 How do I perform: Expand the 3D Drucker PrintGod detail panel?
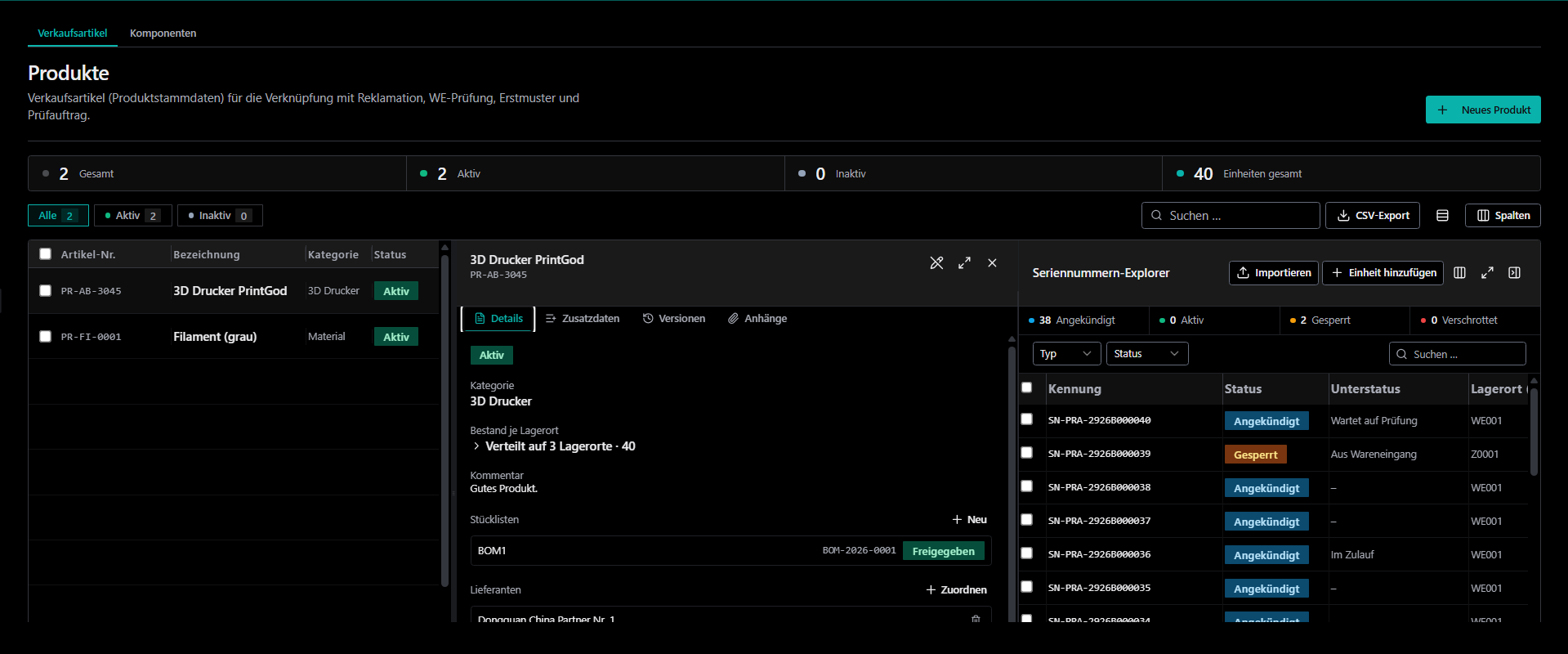pyautogui.click(x=964, y=263)
